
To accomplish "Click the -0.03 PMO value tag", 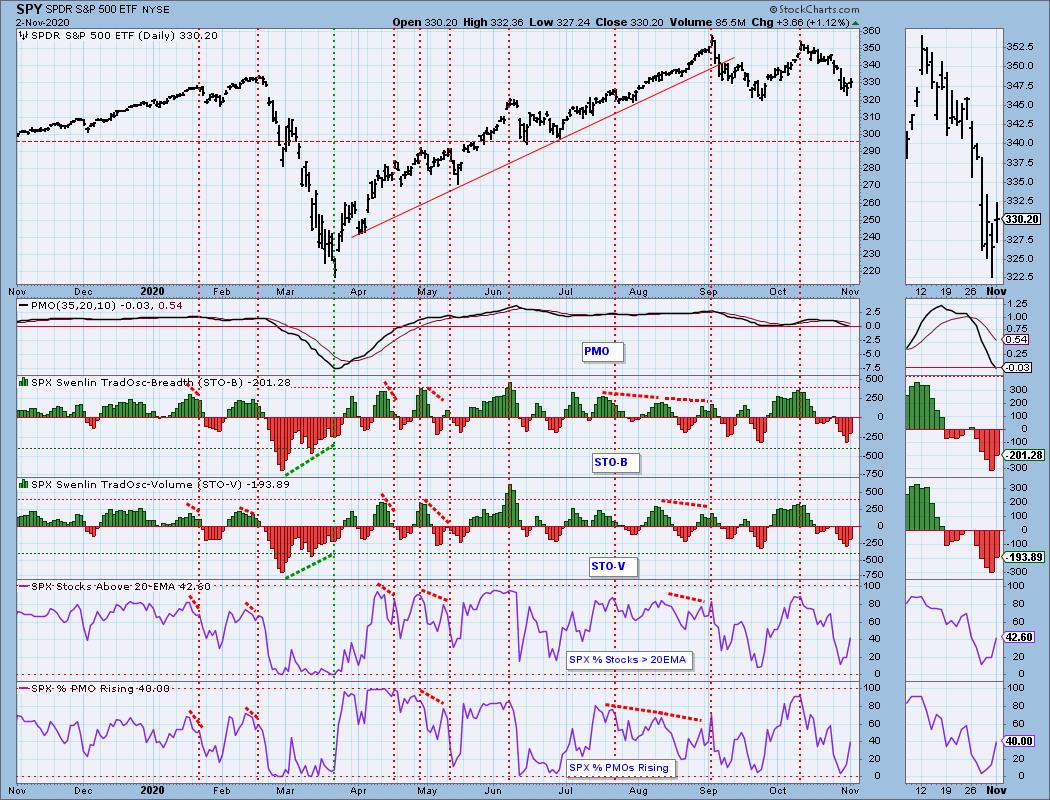I will coord(1018,368).
